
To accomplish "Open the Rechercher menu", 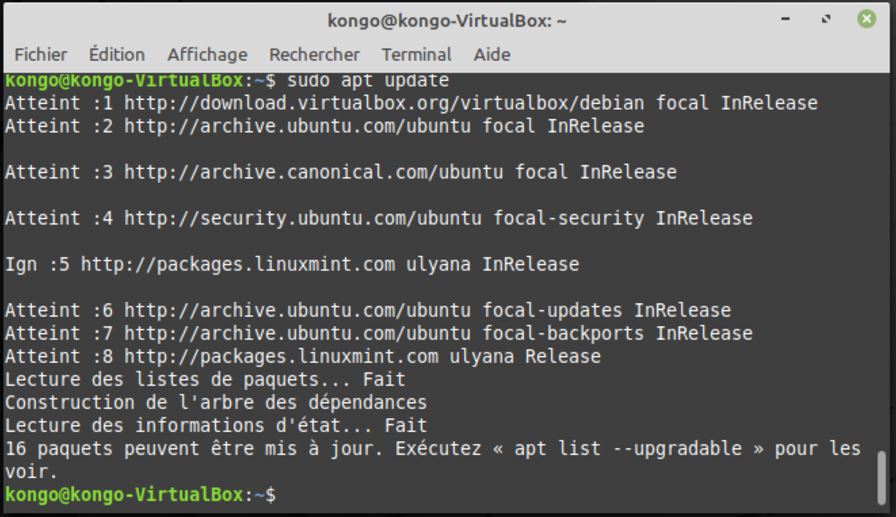I will point(314,55).
